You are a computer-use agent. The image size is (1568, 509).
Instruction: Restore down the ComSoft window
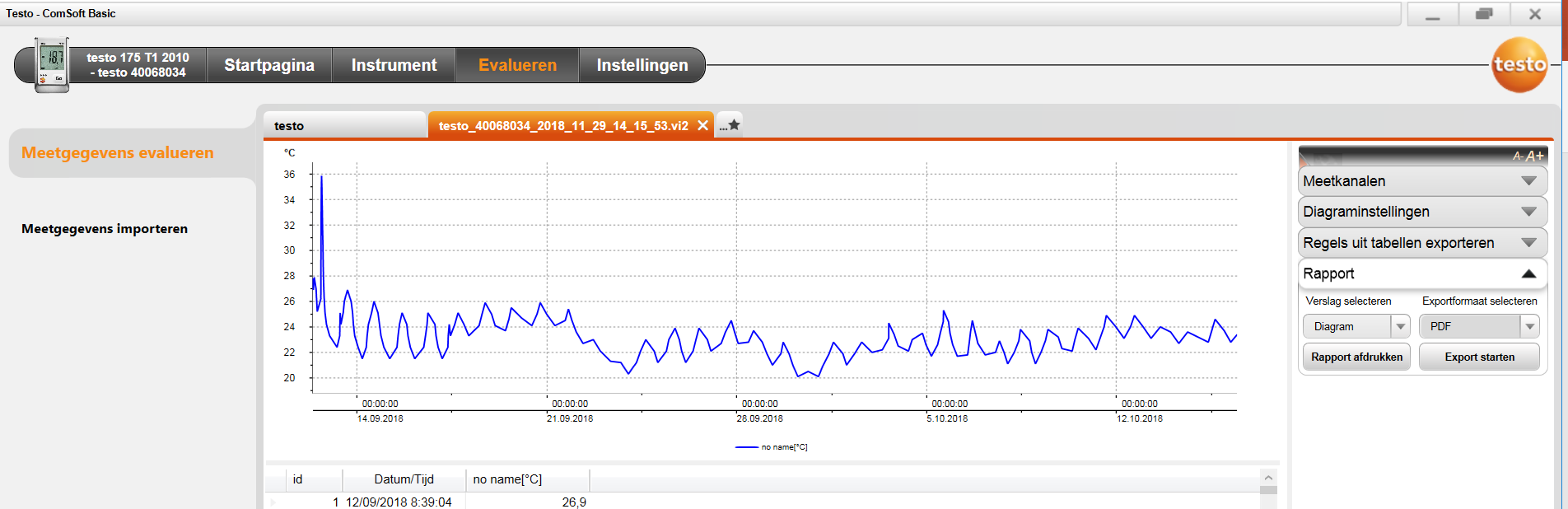click(x=1484, y=14)
